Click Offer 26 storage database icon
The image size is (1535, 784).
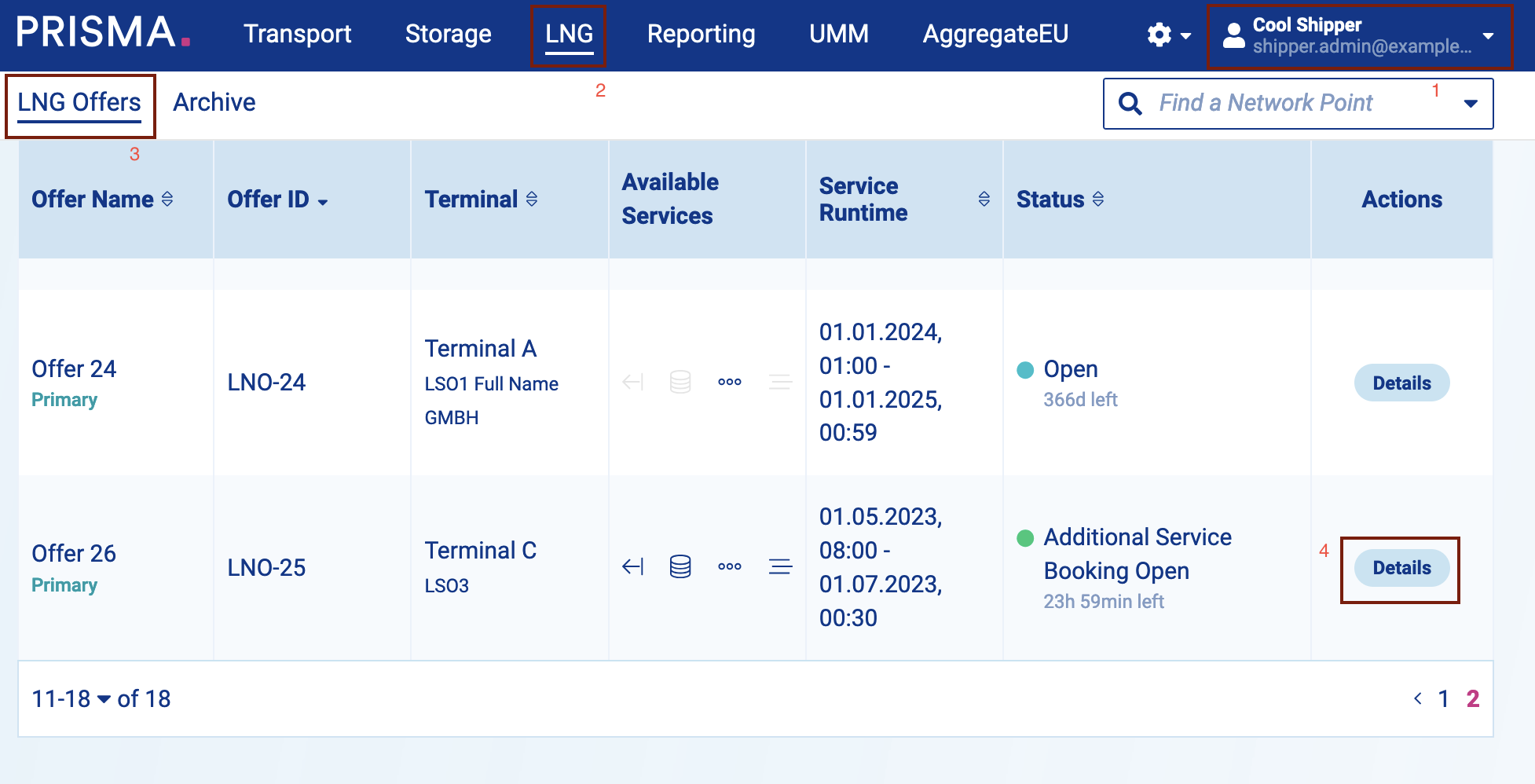680,566
